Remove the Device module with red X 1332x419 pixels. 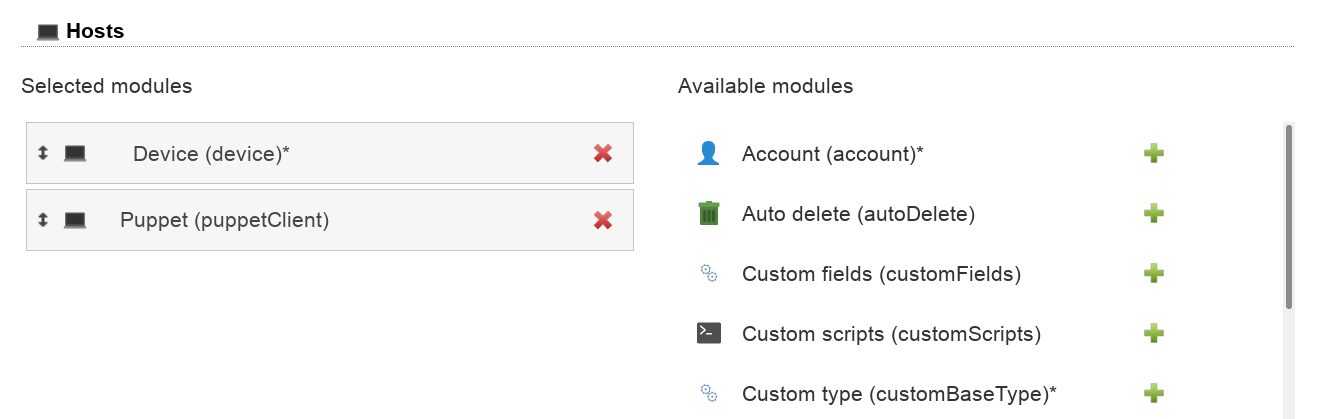(602, 153)
